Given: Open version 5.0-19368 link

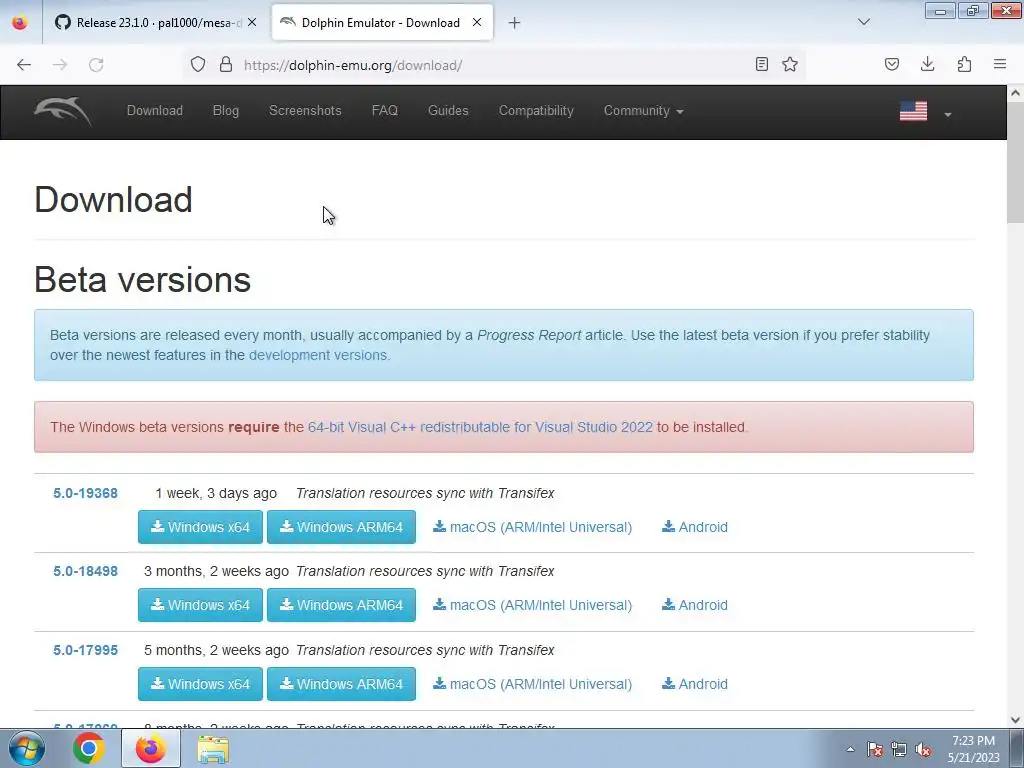Looking at the screenshot, I should tap(86, 494).
